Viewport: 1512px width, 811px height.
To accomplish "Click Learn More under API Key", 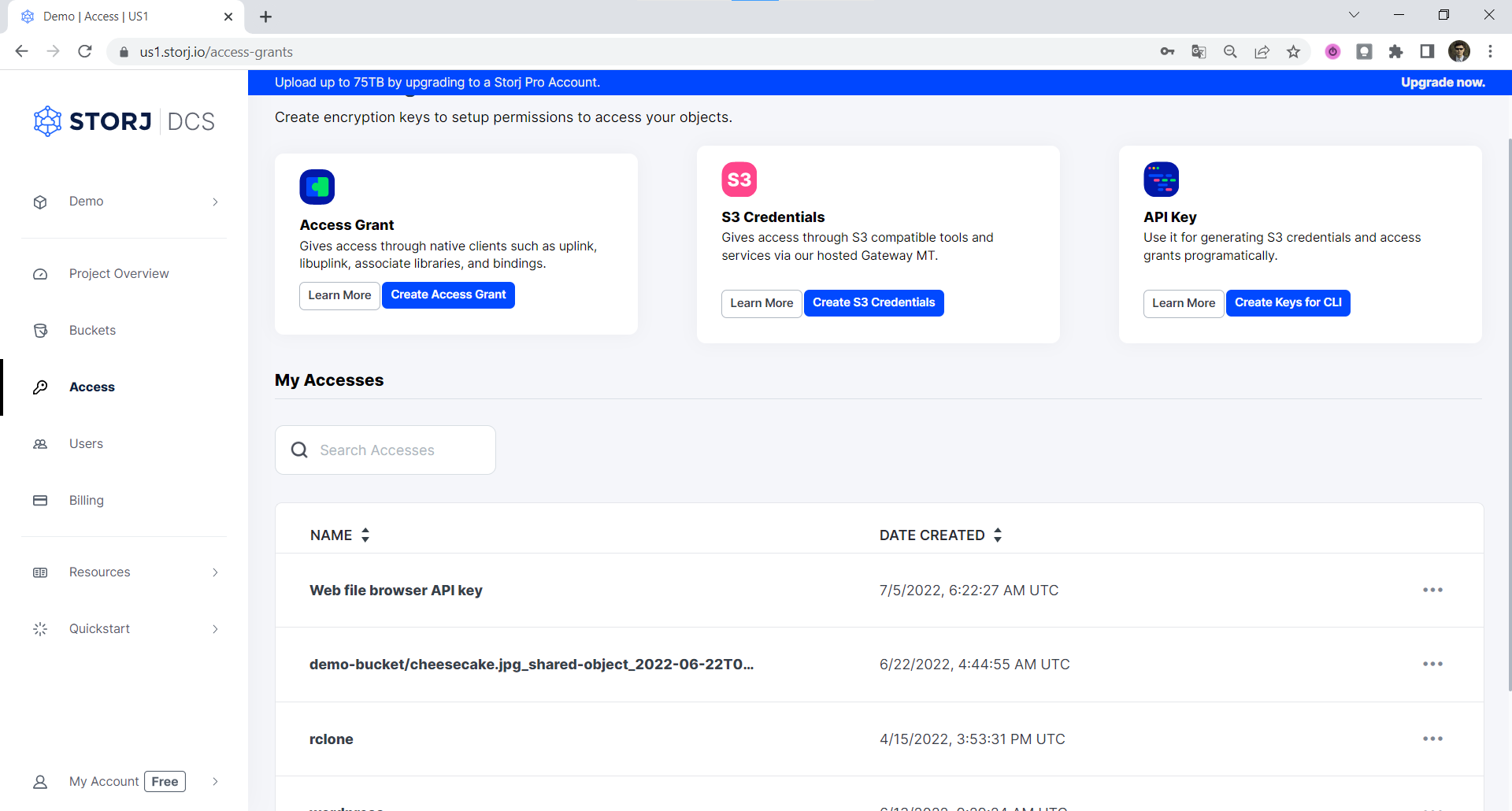I will point(1184,303).
